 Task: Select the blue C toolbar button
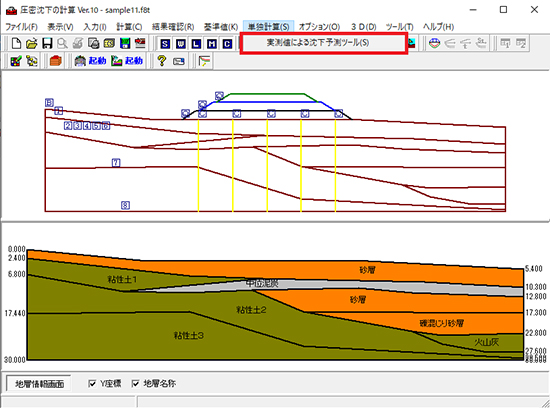227,44
